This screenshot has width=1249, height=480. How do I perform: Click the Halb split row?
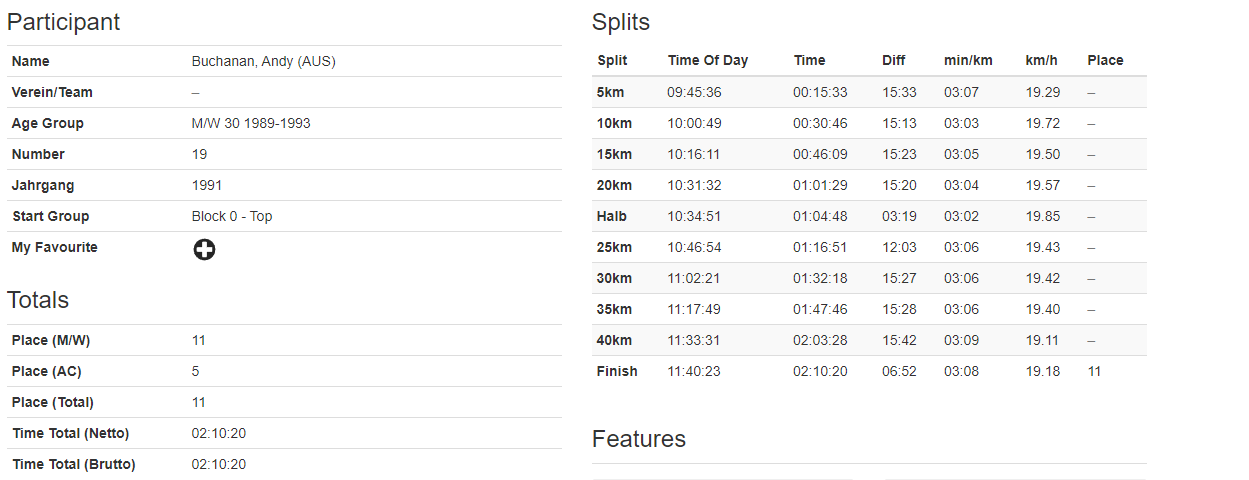pyautogui.click(x=869, y=216)
